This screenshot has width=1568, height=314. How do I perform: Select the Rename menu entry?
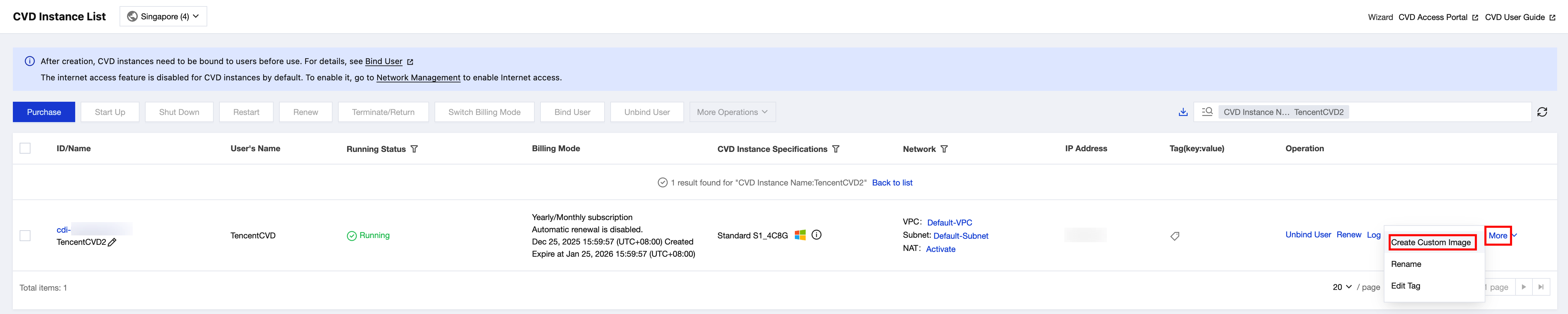tap(1406, 264)
